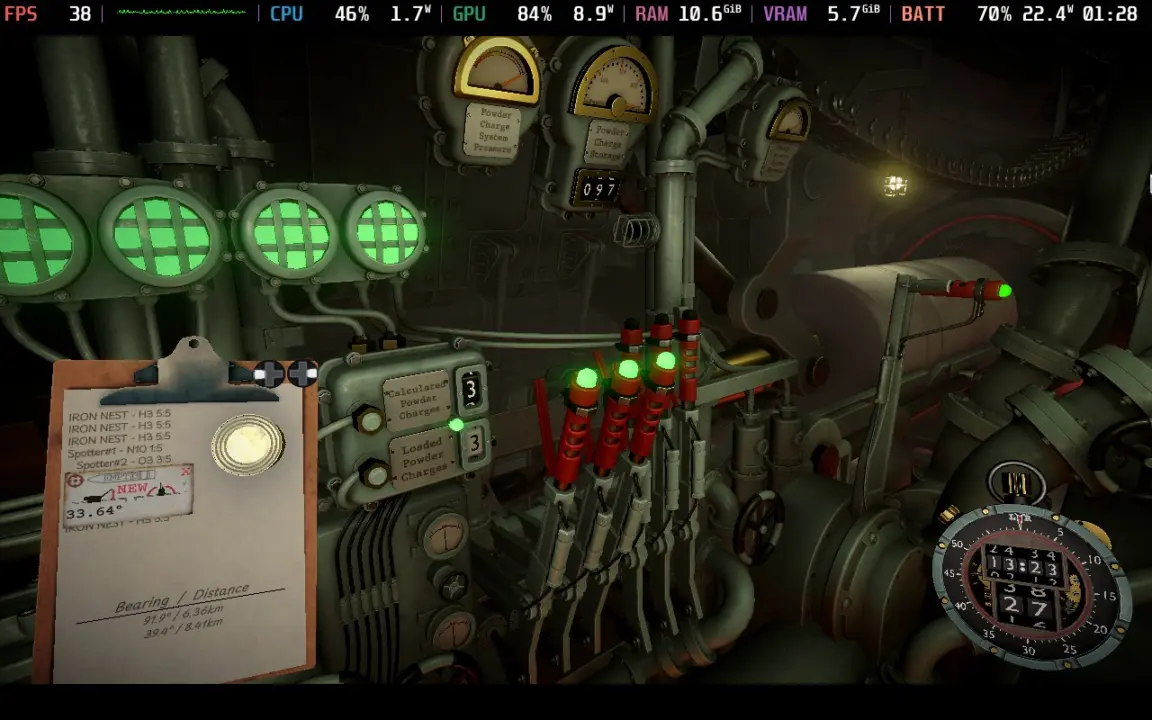Click the small dial gauge below charge box

444,534
